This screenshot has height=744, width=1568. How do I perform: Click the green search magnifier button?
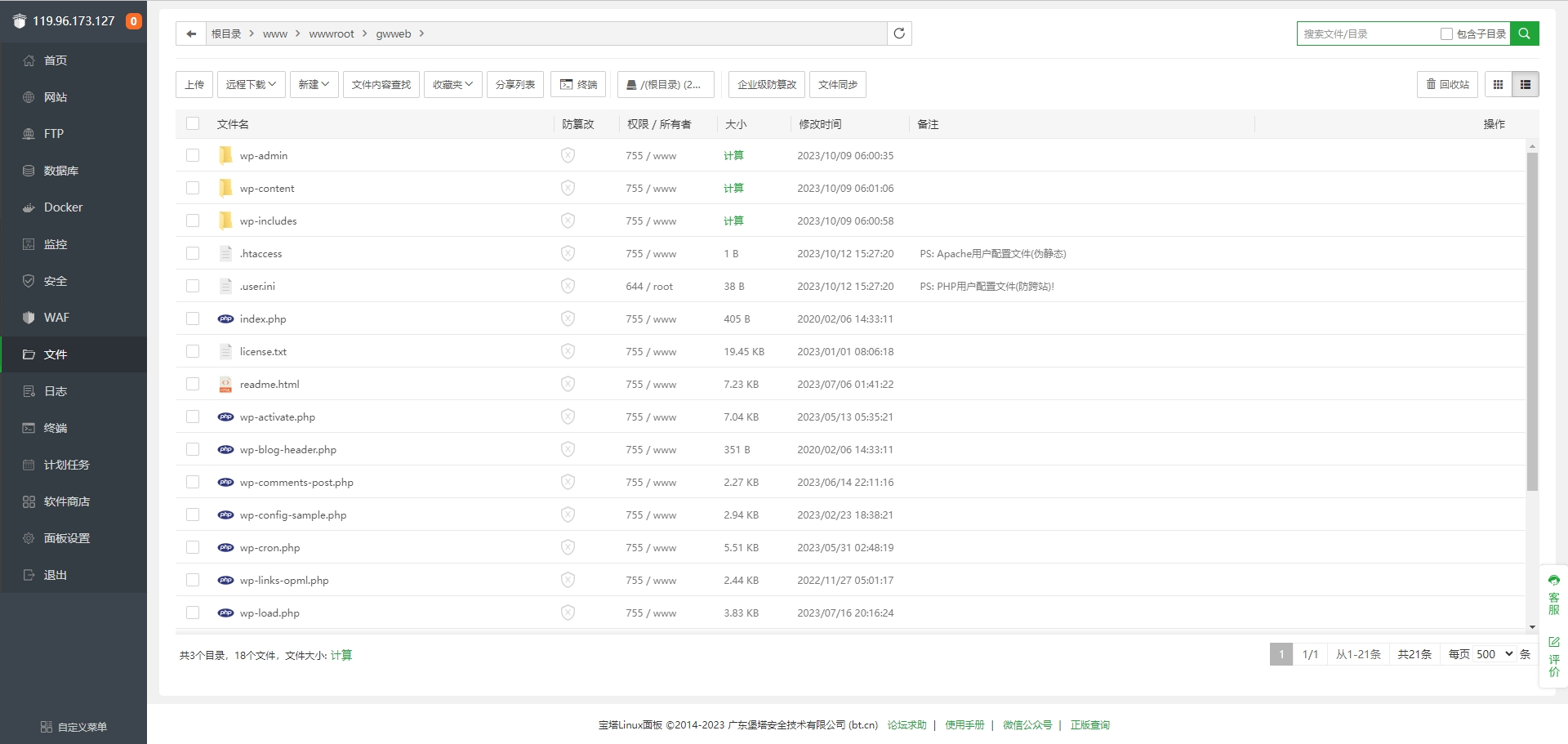1524,33
